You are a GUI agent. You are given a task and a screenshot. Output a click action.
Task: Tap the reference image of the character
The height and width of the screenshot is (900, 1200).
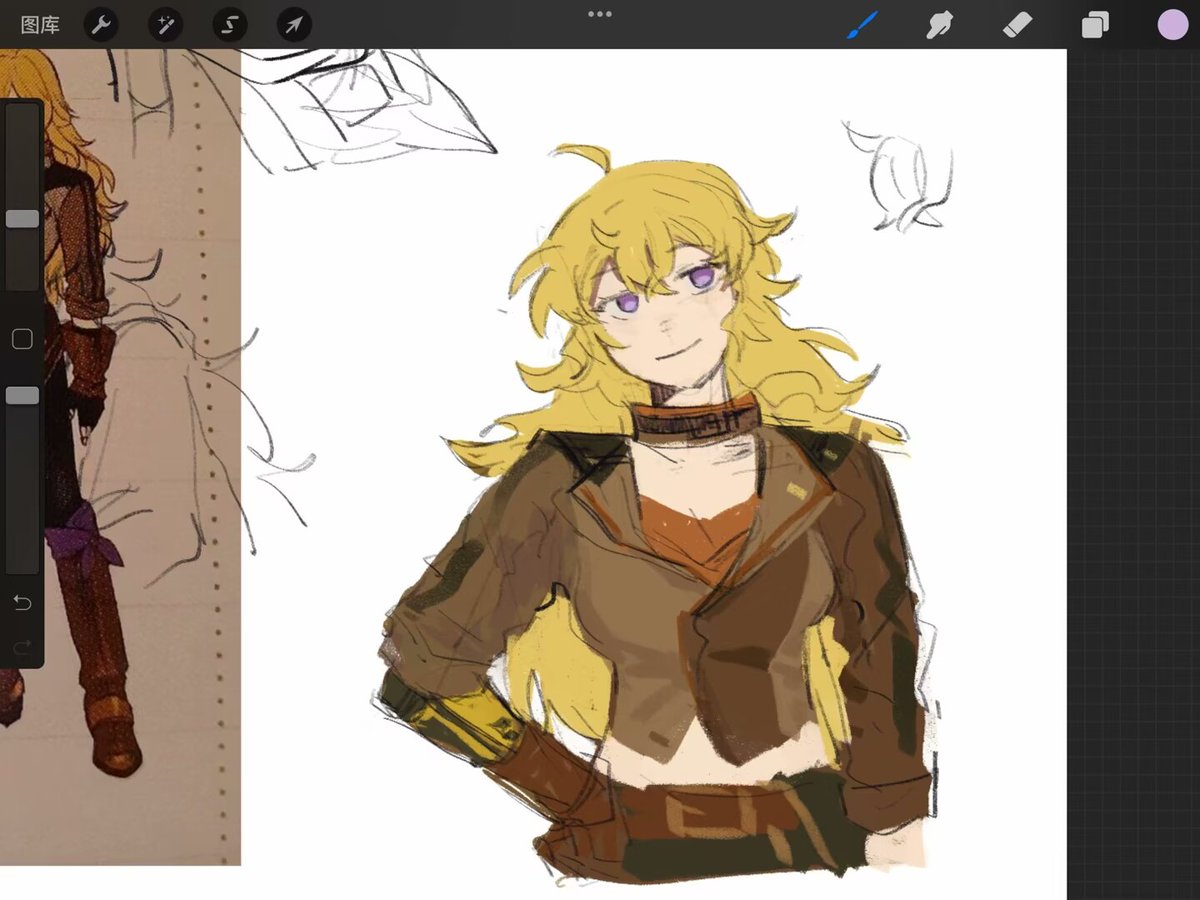(x=120, y=457)
